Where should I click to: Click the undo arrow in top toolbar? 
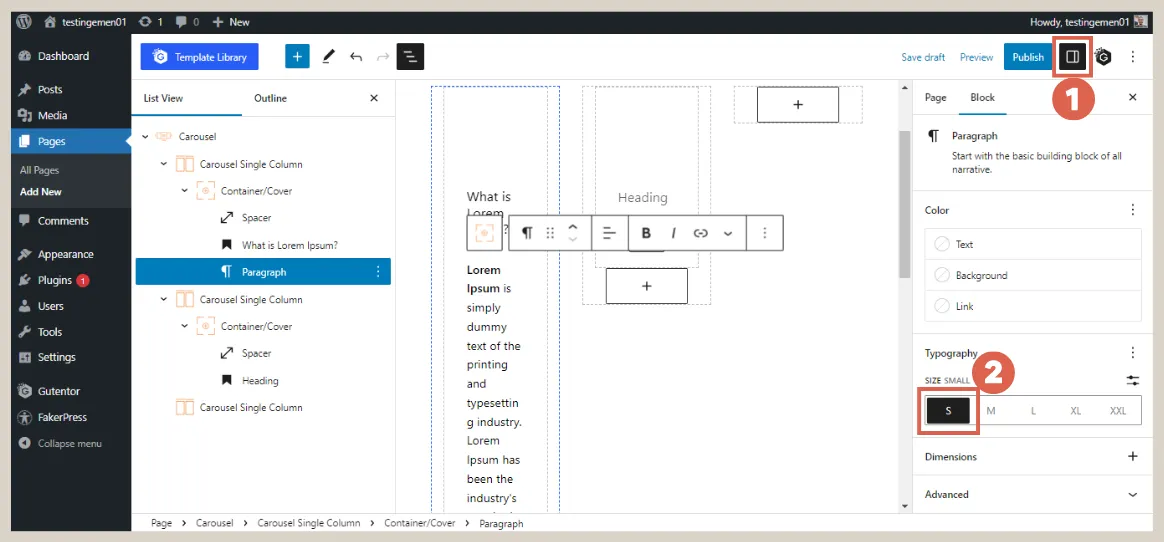(356, 57)
